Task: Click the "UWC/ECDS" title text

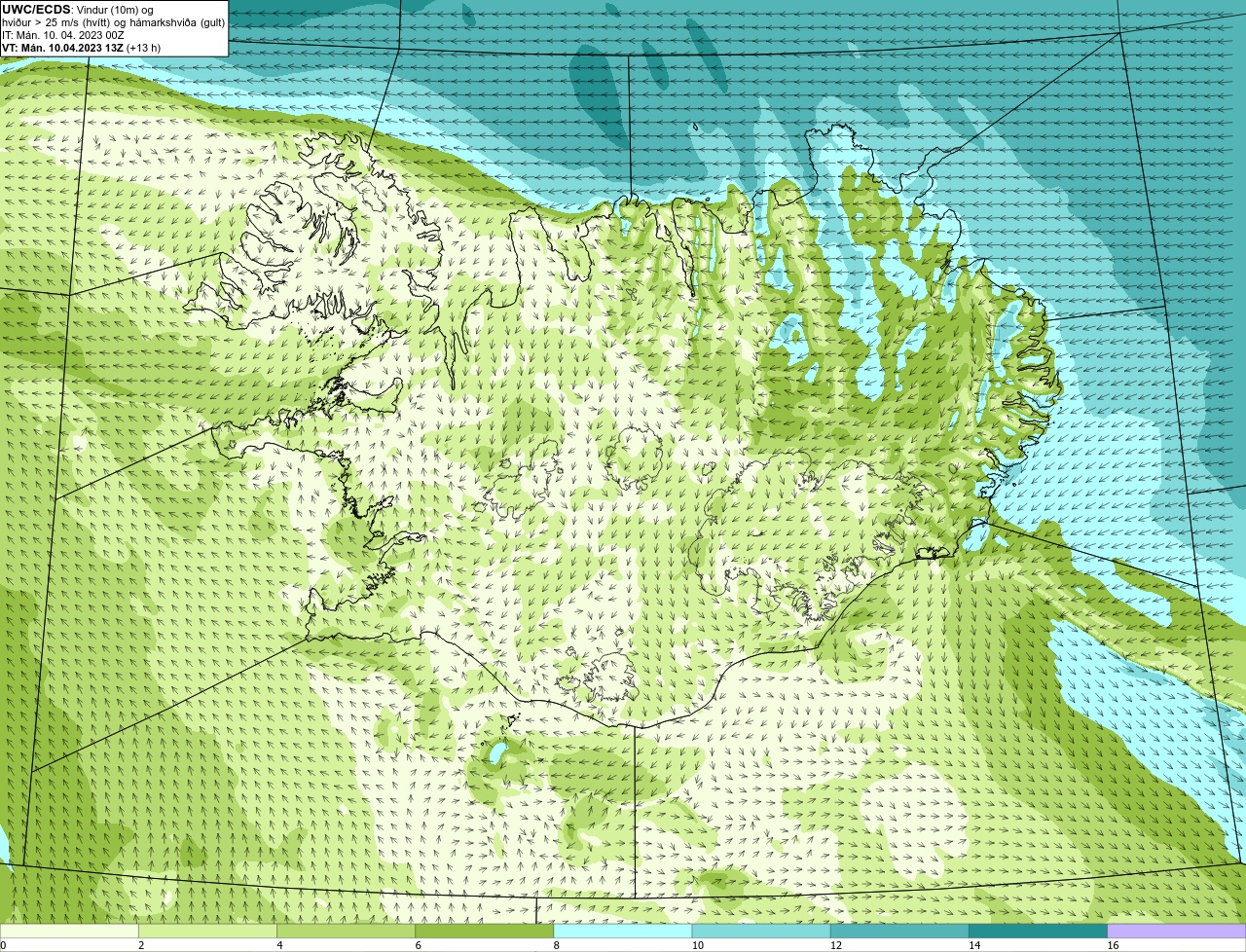Action: [36, 10]
